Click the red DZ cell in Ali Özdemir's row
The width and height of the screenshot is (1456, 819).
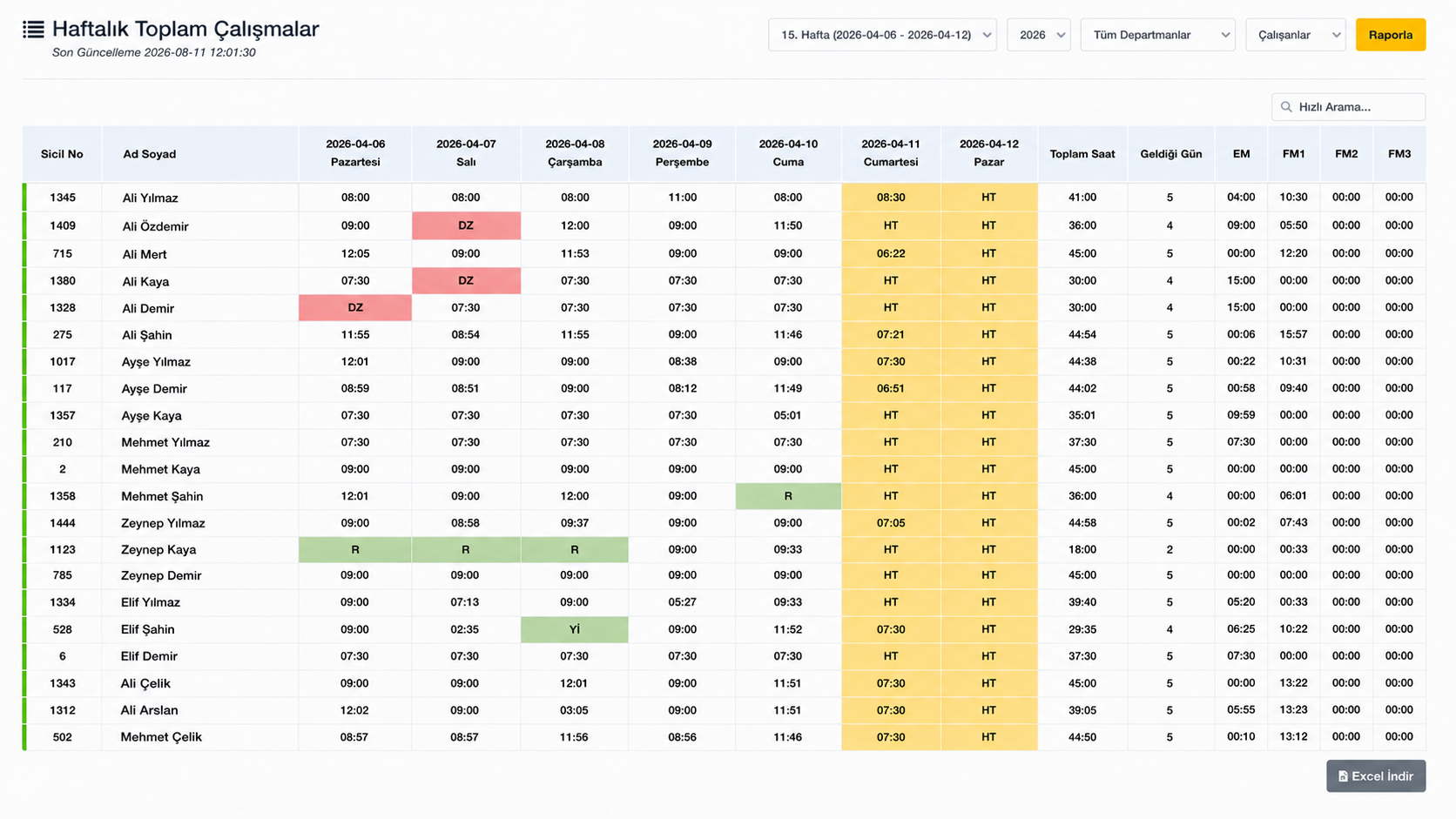(x=466, y=225)
